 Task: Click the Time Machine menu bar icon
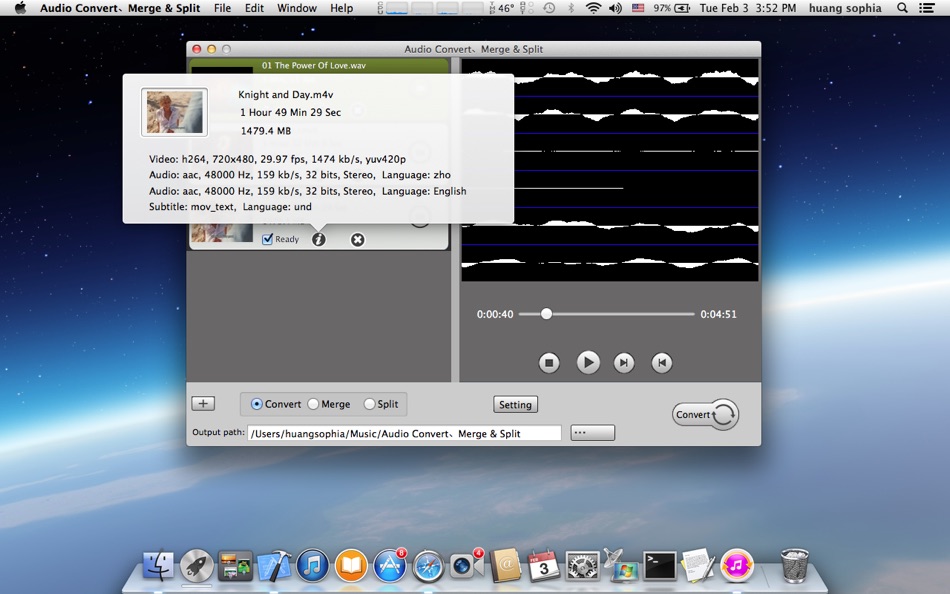(x=549, y=8)
